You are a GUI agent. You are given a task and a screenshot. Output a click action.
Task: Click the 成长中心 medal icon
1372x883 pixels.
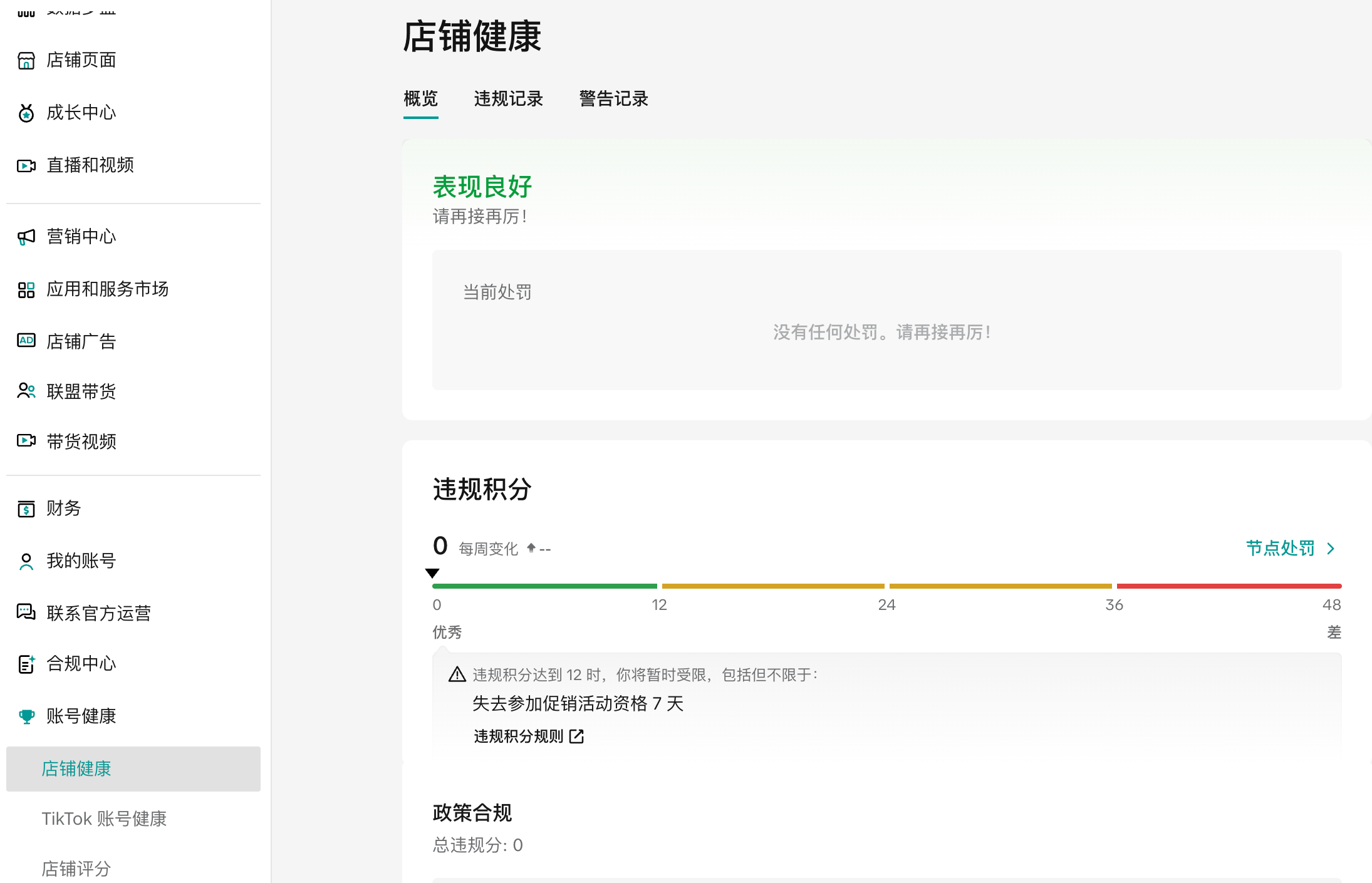pyautogui.click(x=26, y=113)
